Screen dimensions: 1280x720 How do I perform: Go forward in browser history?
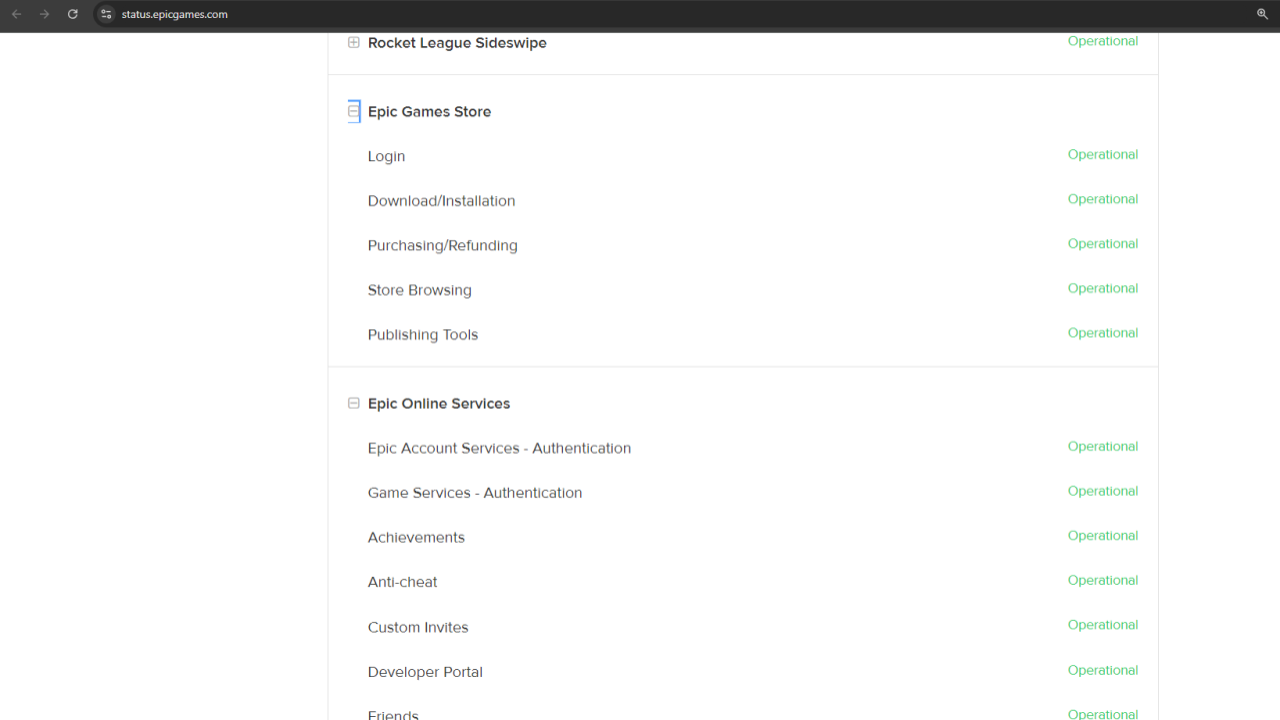44,14
